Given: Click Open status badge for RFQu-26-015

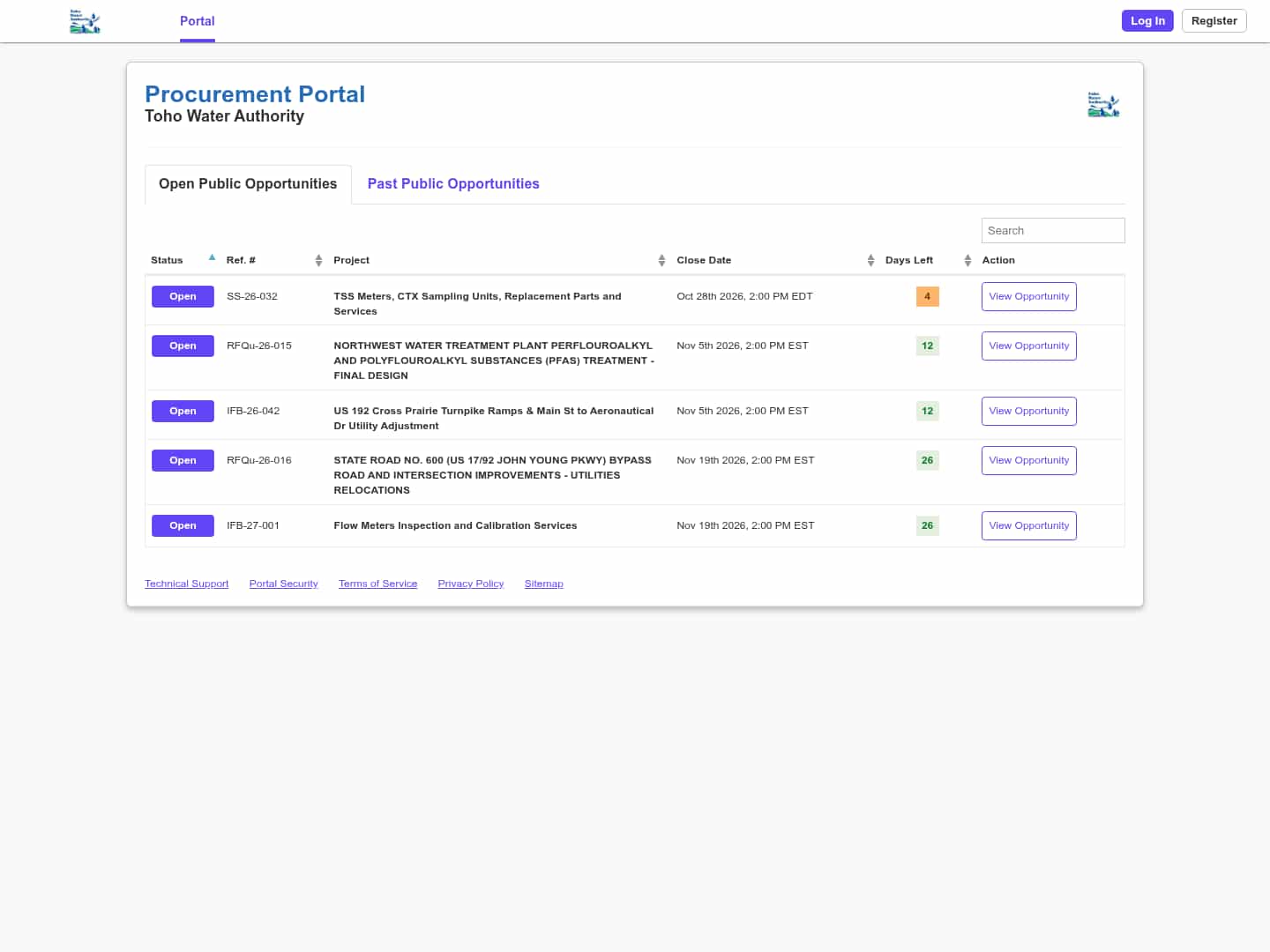Looking at the screenshot, I should tap(183, 346).
